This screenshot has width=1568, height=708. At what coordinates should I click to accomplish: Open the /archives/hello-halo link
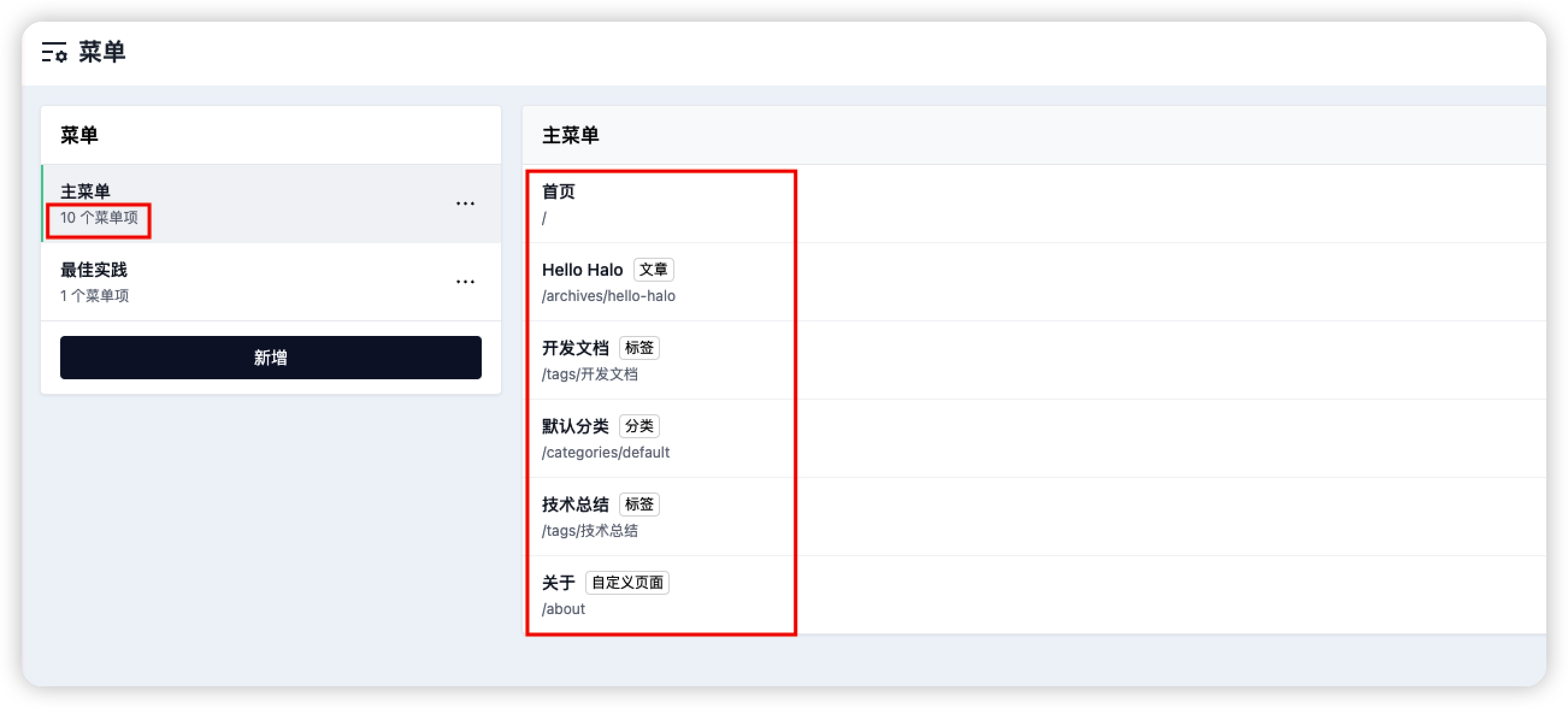pyautogui.click(x=609, y=296)
